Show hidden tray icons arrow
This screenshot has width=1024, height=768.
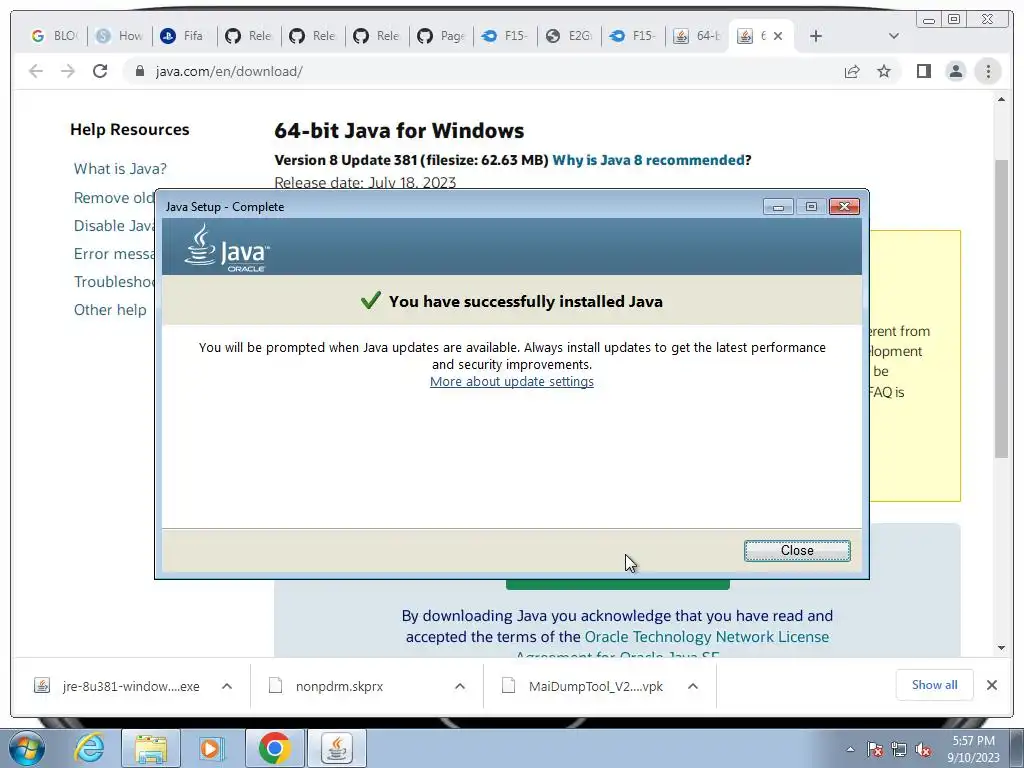pyautogui.click(x=850, y=749)
